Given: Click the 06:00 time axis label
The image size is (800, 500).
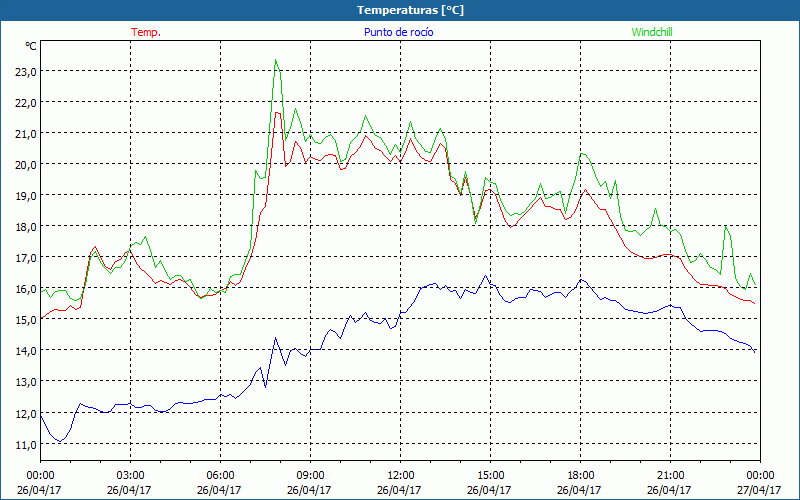Looking at the screenshot, I should click(x=220, y=474).
